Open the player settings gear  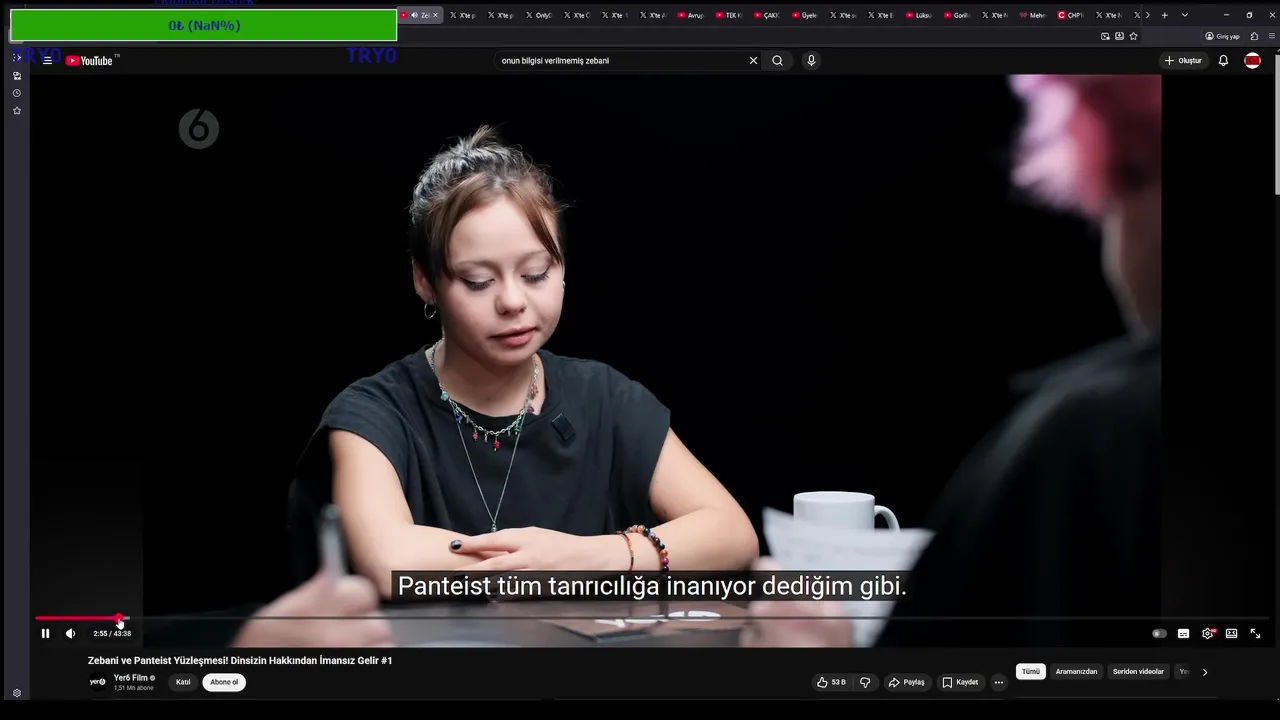point(1208,633)
